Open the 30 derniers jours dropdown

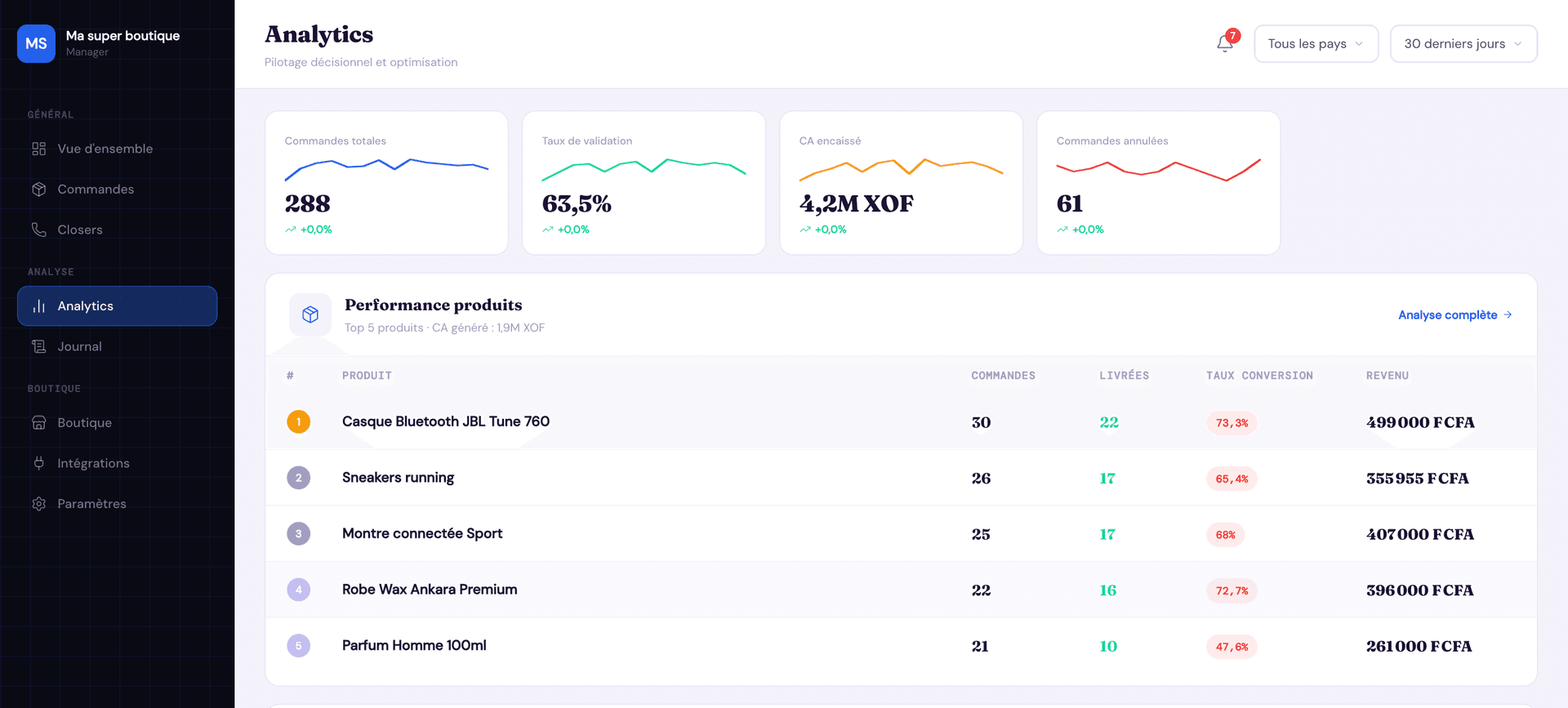[x=1463, y=43]
